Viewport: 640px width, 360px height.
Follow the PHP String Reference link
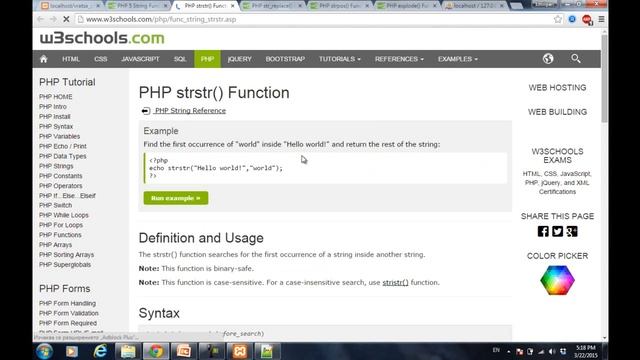(x=190, y=111)
